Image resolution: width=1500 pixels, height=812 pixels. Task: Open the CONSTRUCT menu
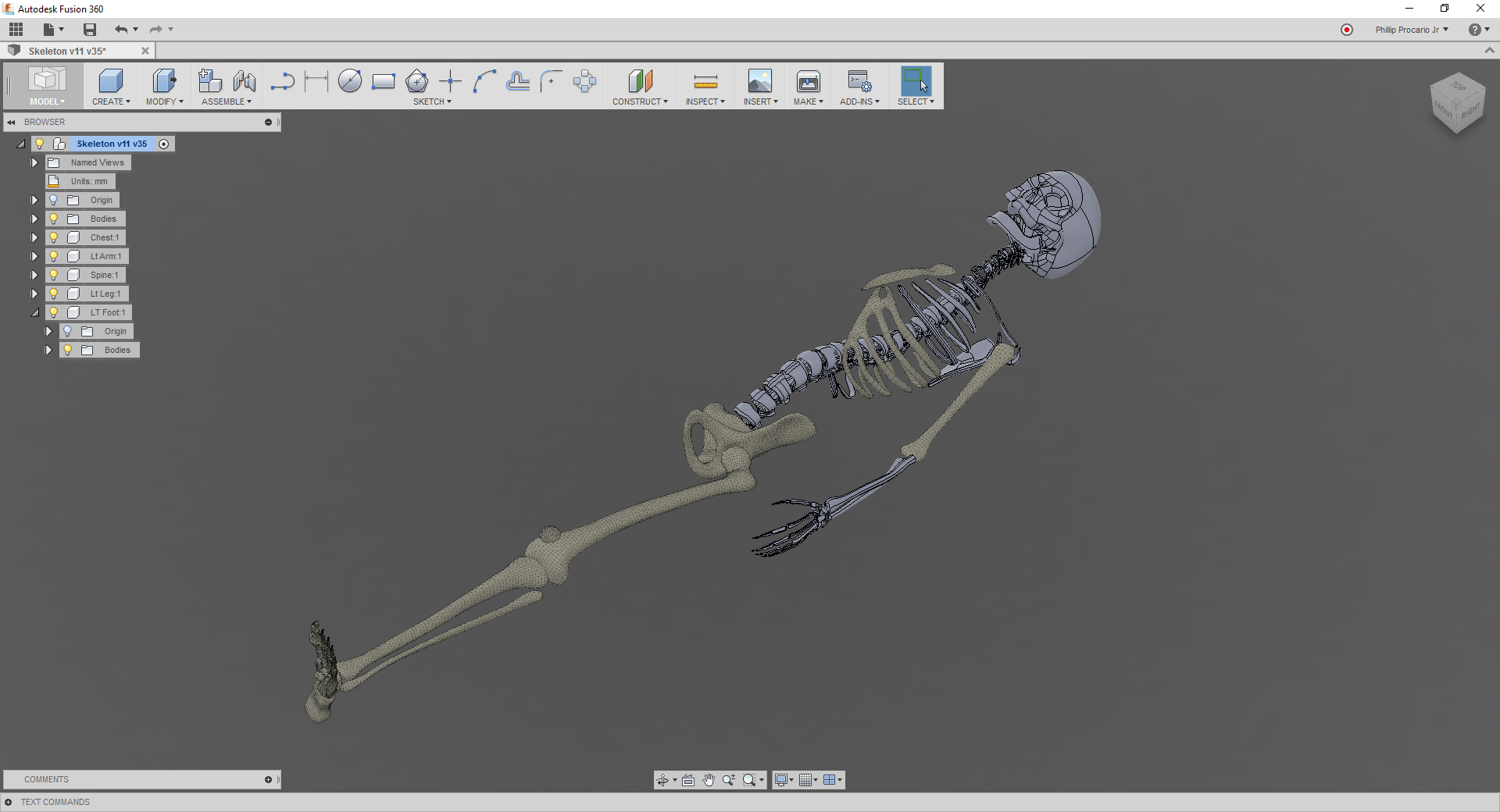point(640,101)
